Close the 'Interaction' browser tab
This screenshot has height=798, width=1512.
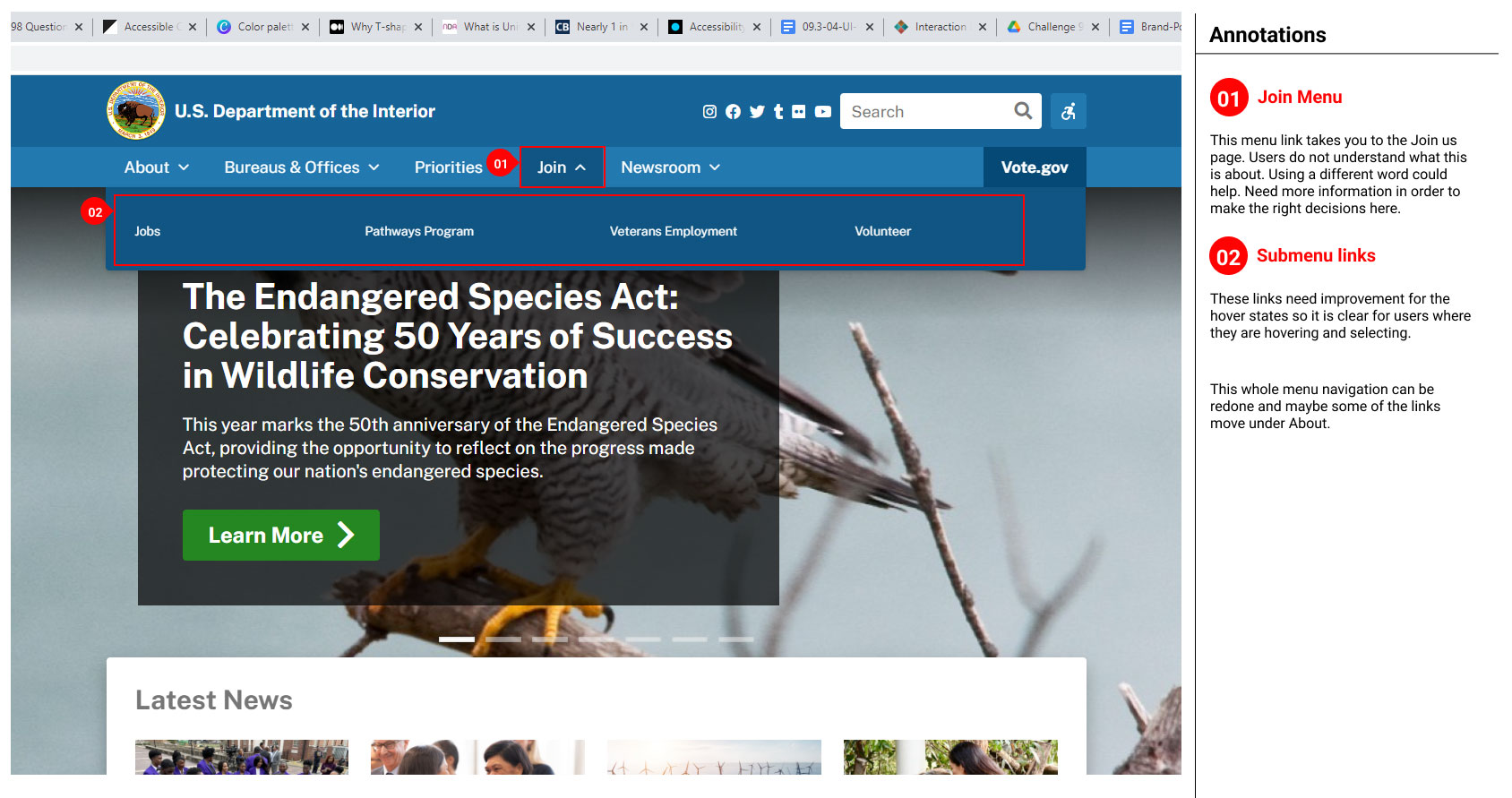[x=983, y=27]
